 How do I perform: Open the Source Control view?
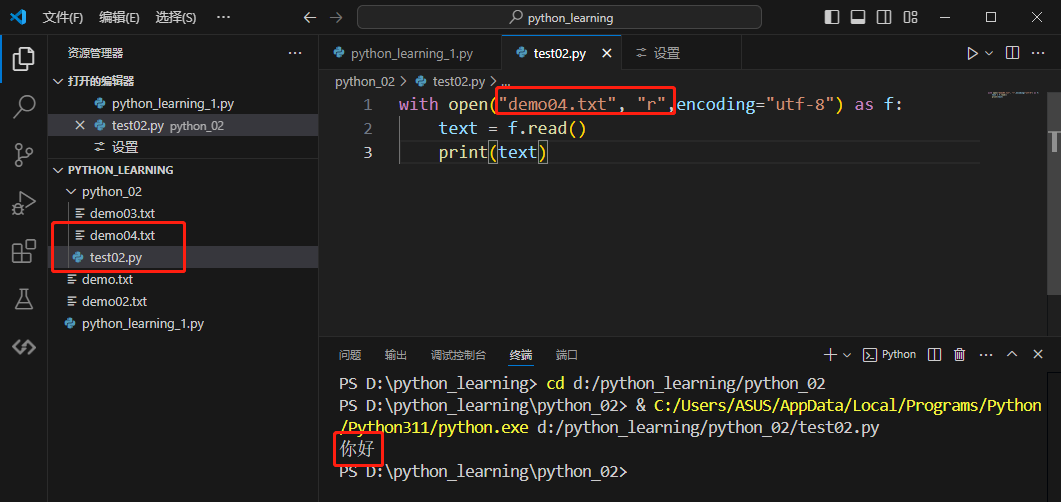point(24,155)
